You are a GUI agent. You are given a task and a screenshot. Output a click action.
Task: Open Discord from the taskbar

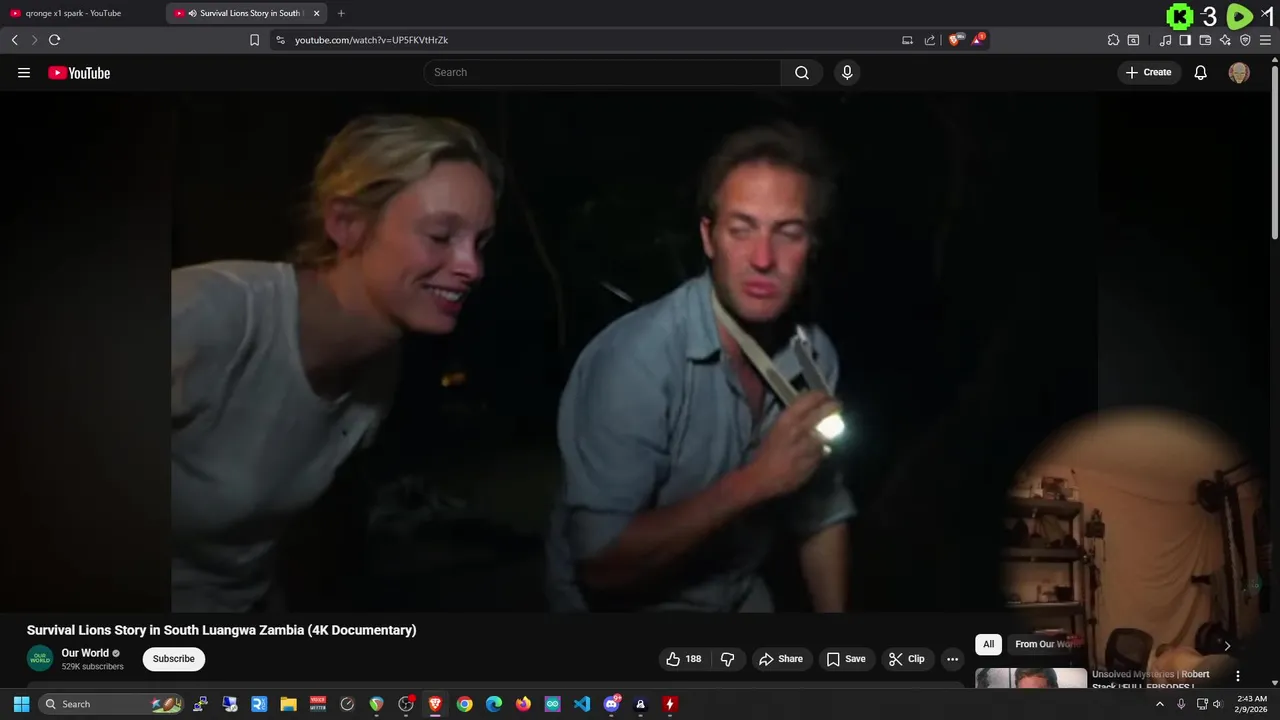point(611,704)
